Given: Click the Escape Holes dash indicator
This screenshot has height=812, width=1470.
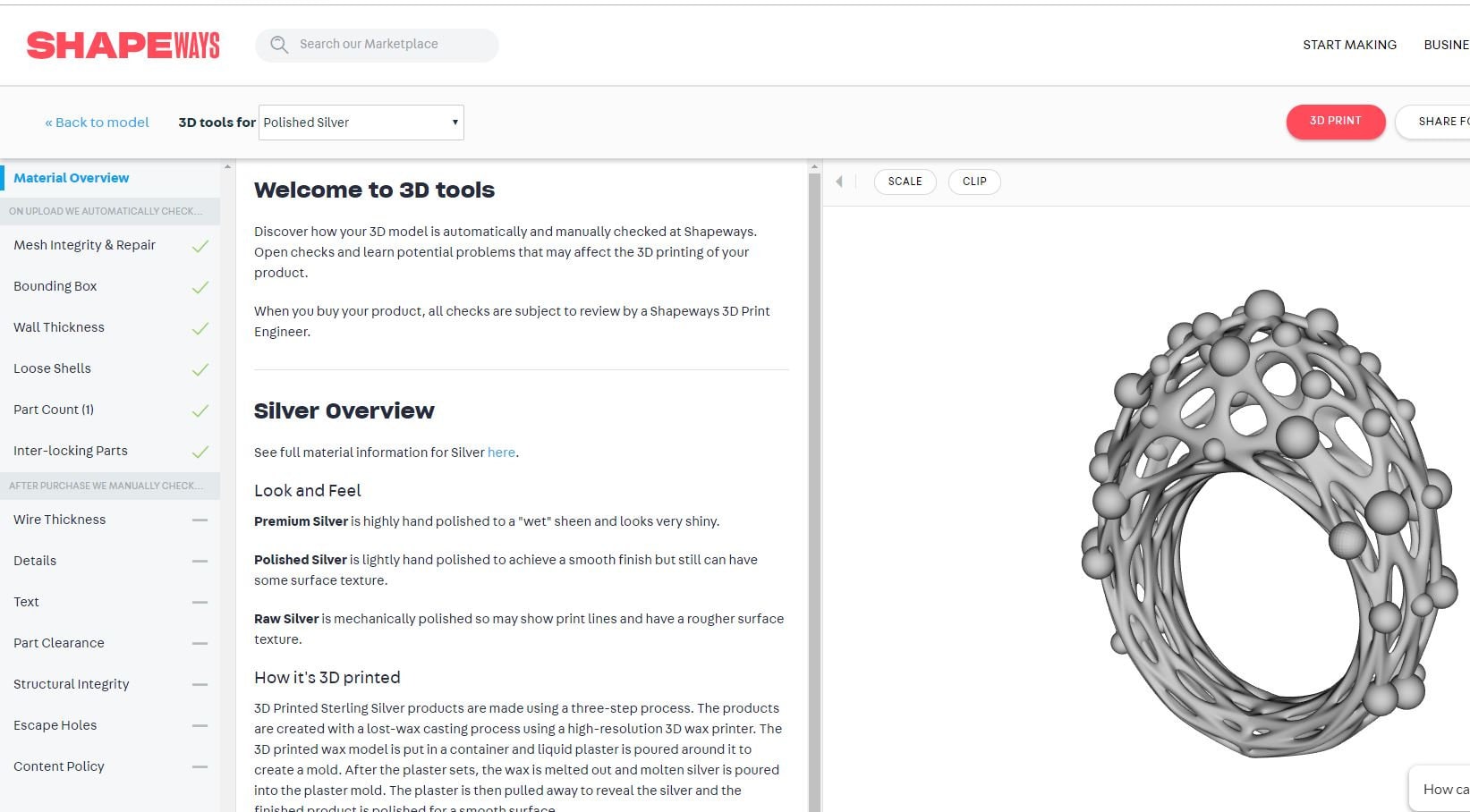Looking at the screenshot, I should pyautogui.click(x=200, y=725).
